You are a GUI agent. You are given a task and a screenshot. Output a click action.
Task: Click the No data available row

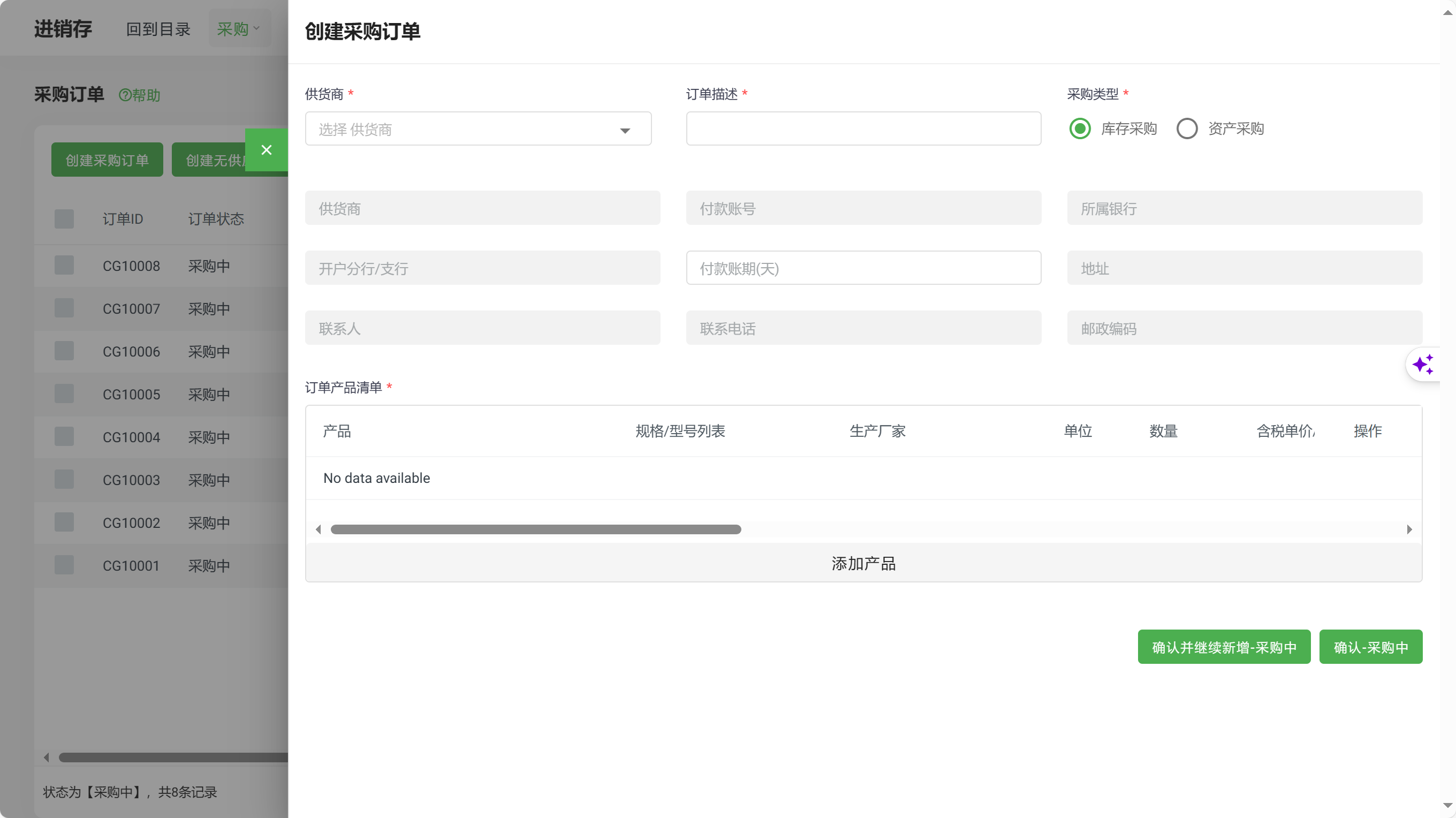pyautogui.click(x=863, y=478)
